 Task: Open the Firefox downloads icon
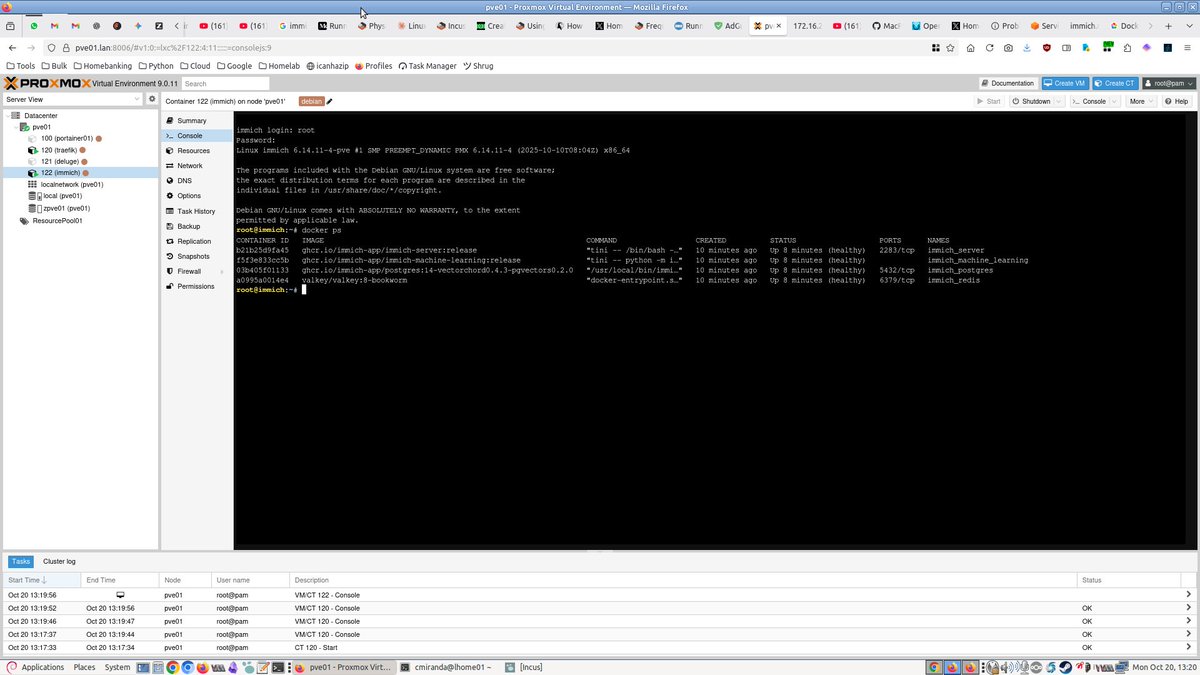tap(1028, 47)
